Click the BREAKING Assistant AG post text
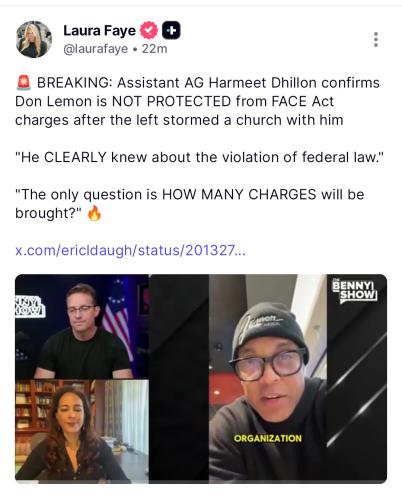 [197, 101]
